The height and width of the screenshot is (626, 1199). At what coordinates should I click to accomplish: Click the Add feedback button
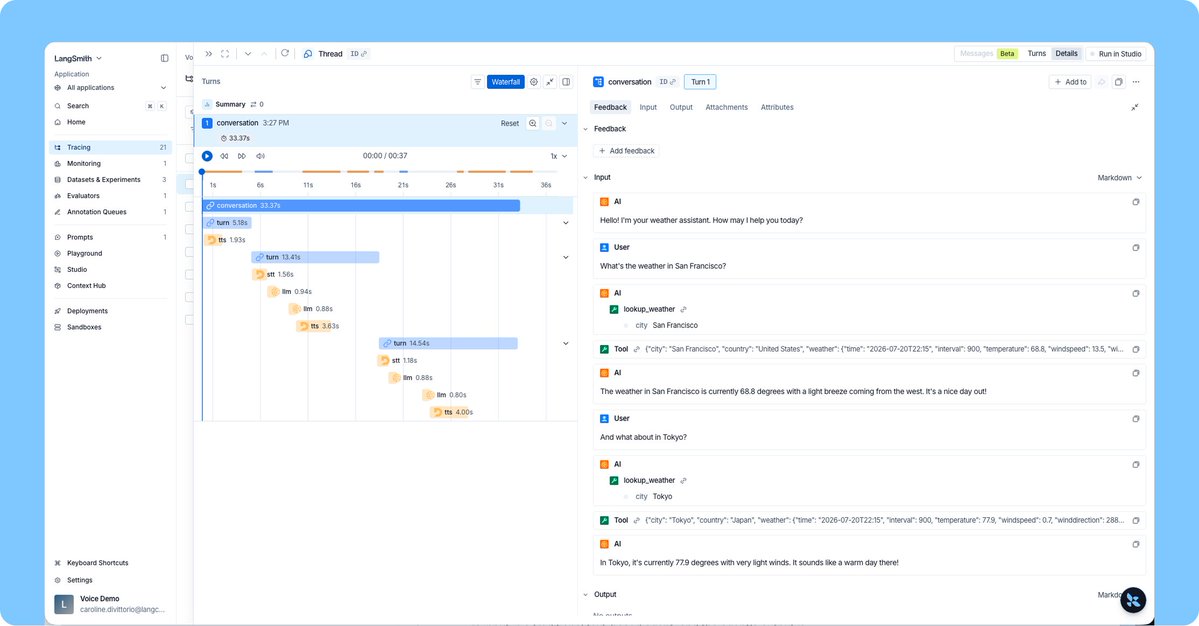point(626,151)
